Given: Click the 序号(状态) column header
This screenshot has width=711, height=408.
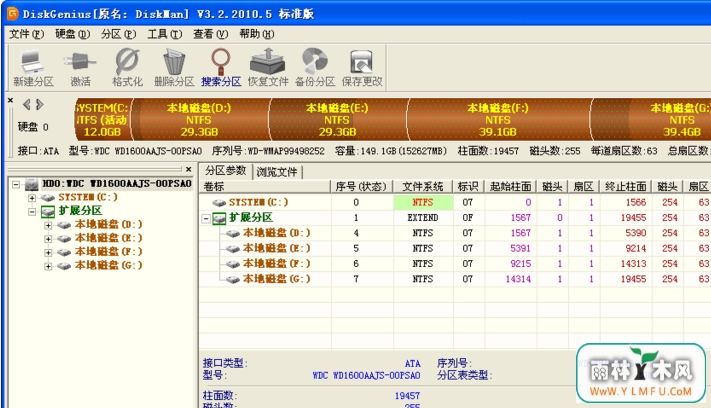Looking at the screenshot, I should click(361, 186).
